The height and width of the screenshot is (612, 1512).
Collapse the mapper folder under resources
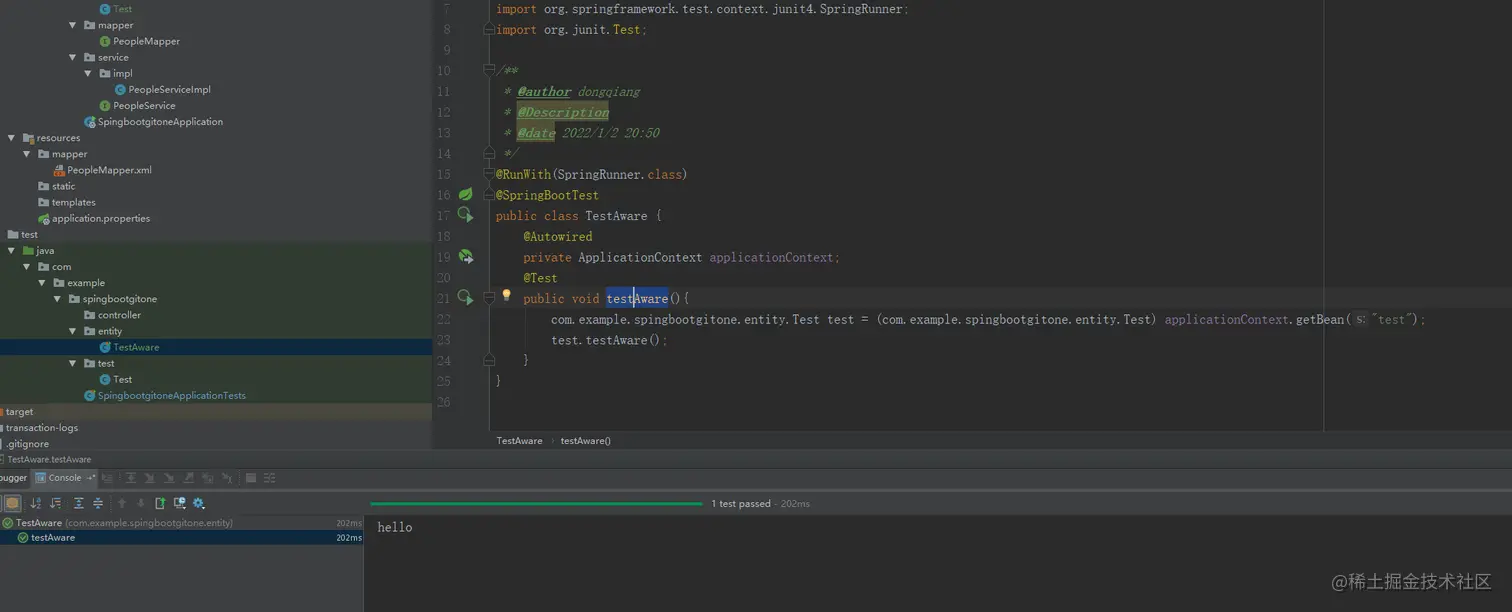[x=27, y=154]
